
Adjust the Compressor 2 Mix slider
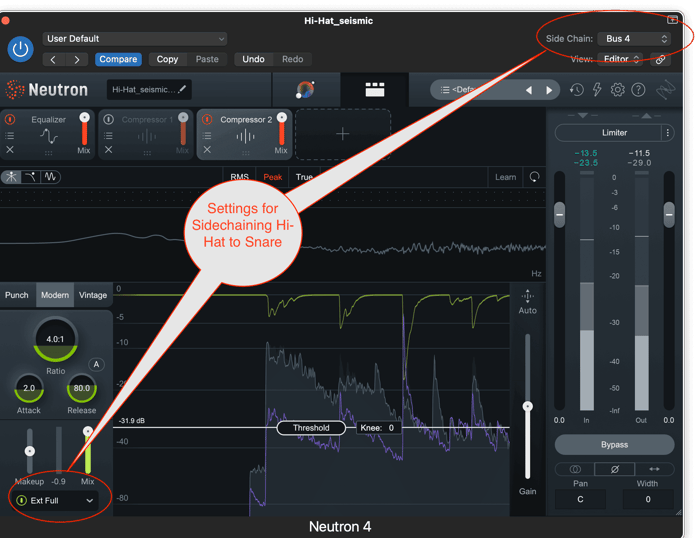pyautogui.click(x=282, y=129)
